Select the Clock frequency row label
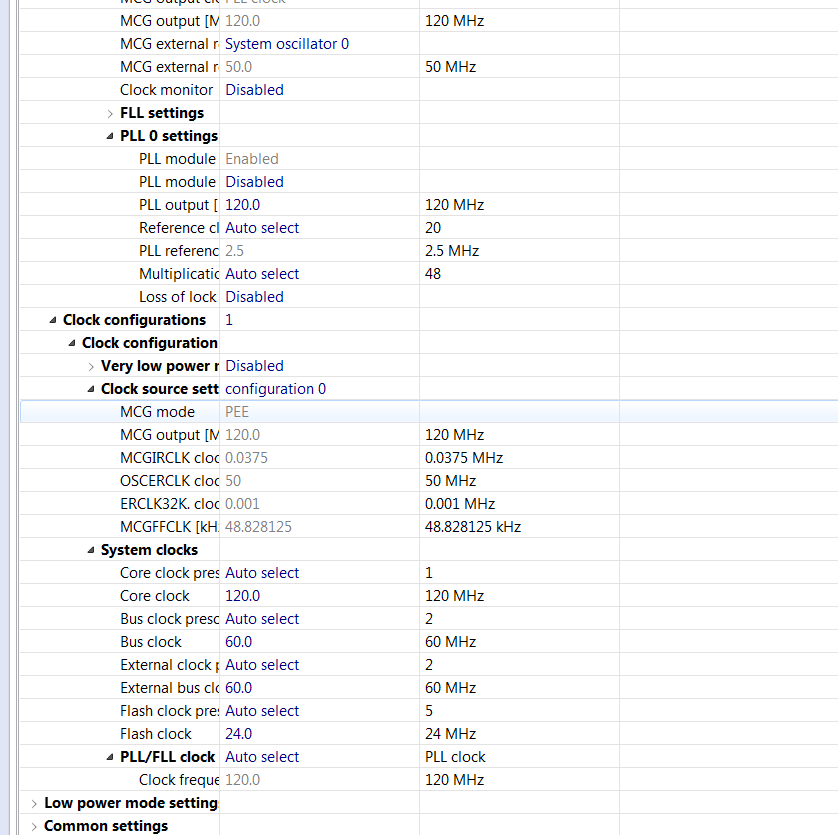The height and width of the screenshot is (835, 838). (179, 779)
